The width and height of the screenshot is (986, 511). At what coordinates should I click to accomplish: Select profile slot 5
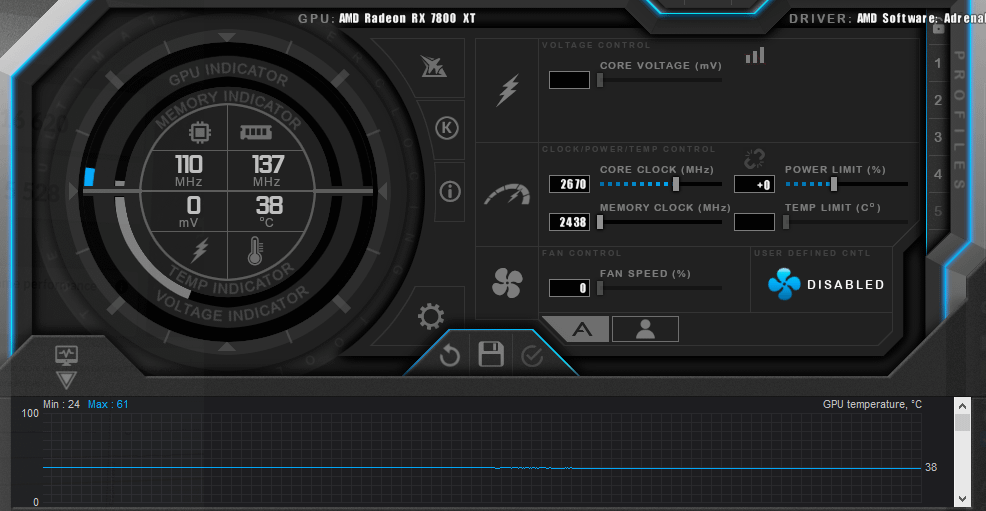938,211
